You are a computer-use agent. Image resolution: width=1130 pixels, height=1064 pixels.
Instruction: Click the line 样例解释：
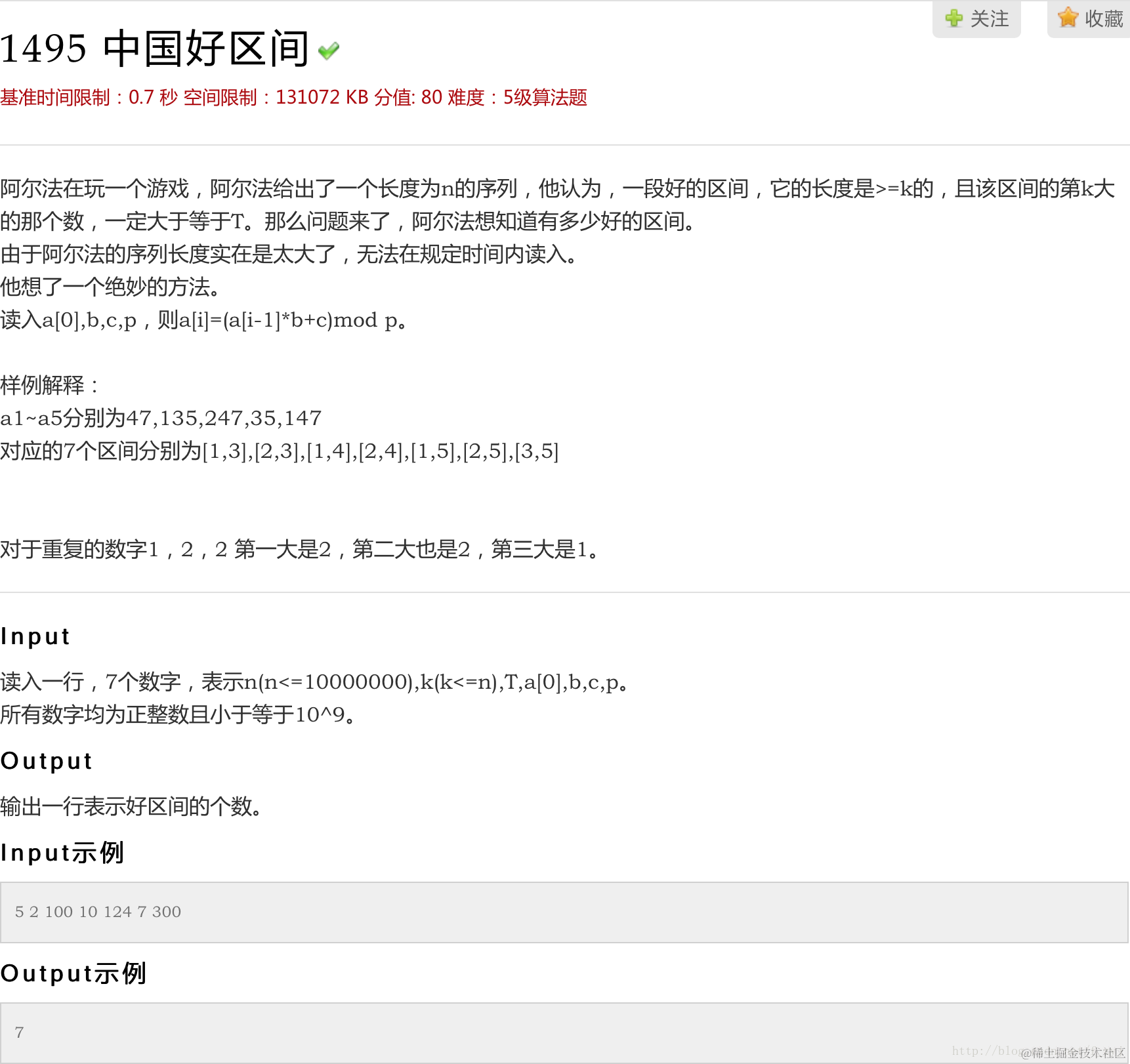click(x=50, y=386)
